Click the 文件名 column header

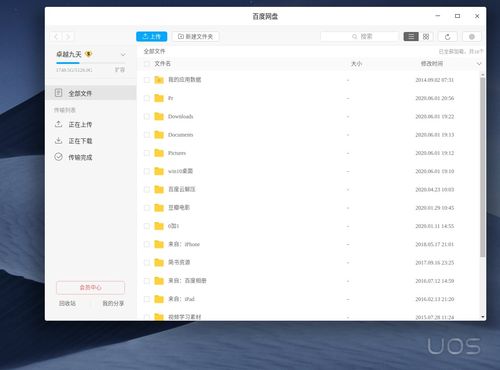click(162, 64)
